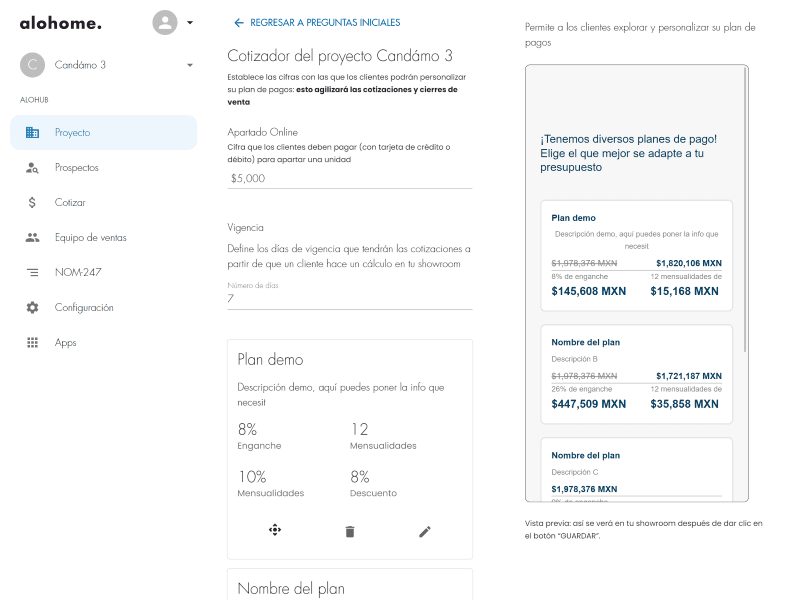
Task: Open the NOM-247 menu item
Action: [104, 272]
